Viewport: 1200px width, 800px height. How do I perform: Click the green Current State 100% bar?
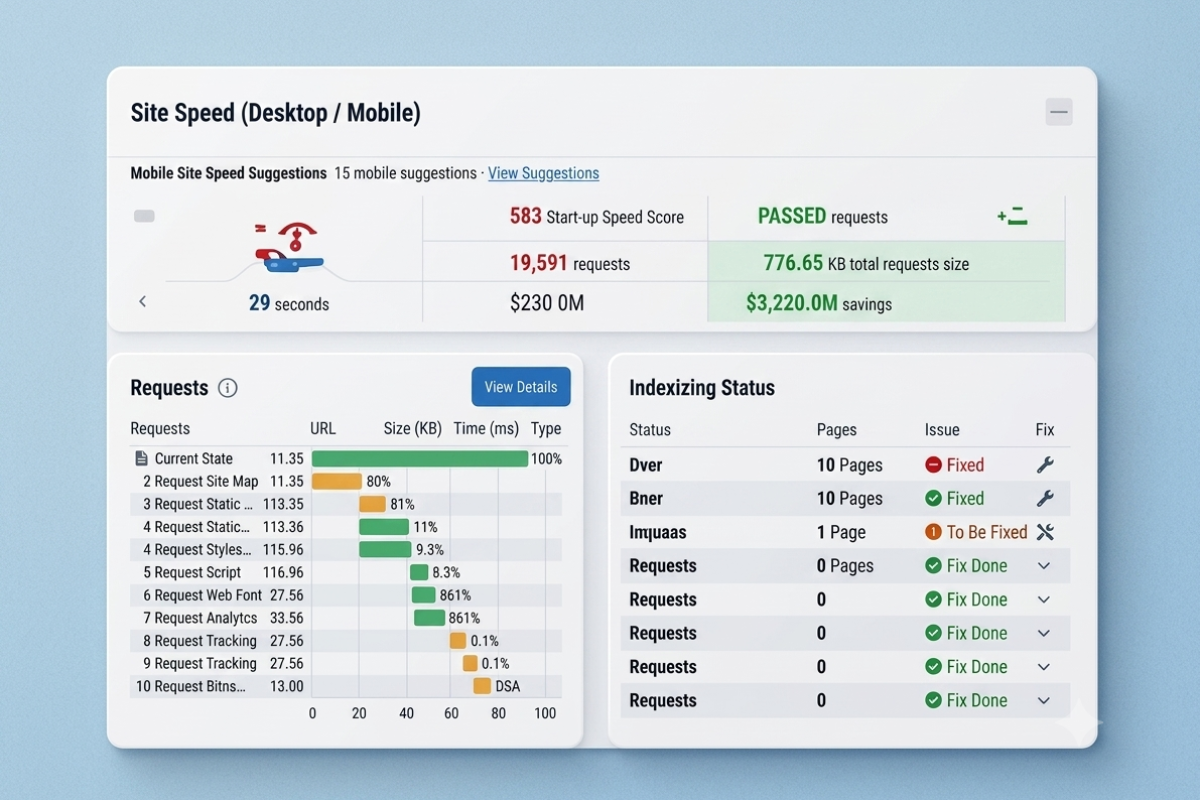click(420, 459)
